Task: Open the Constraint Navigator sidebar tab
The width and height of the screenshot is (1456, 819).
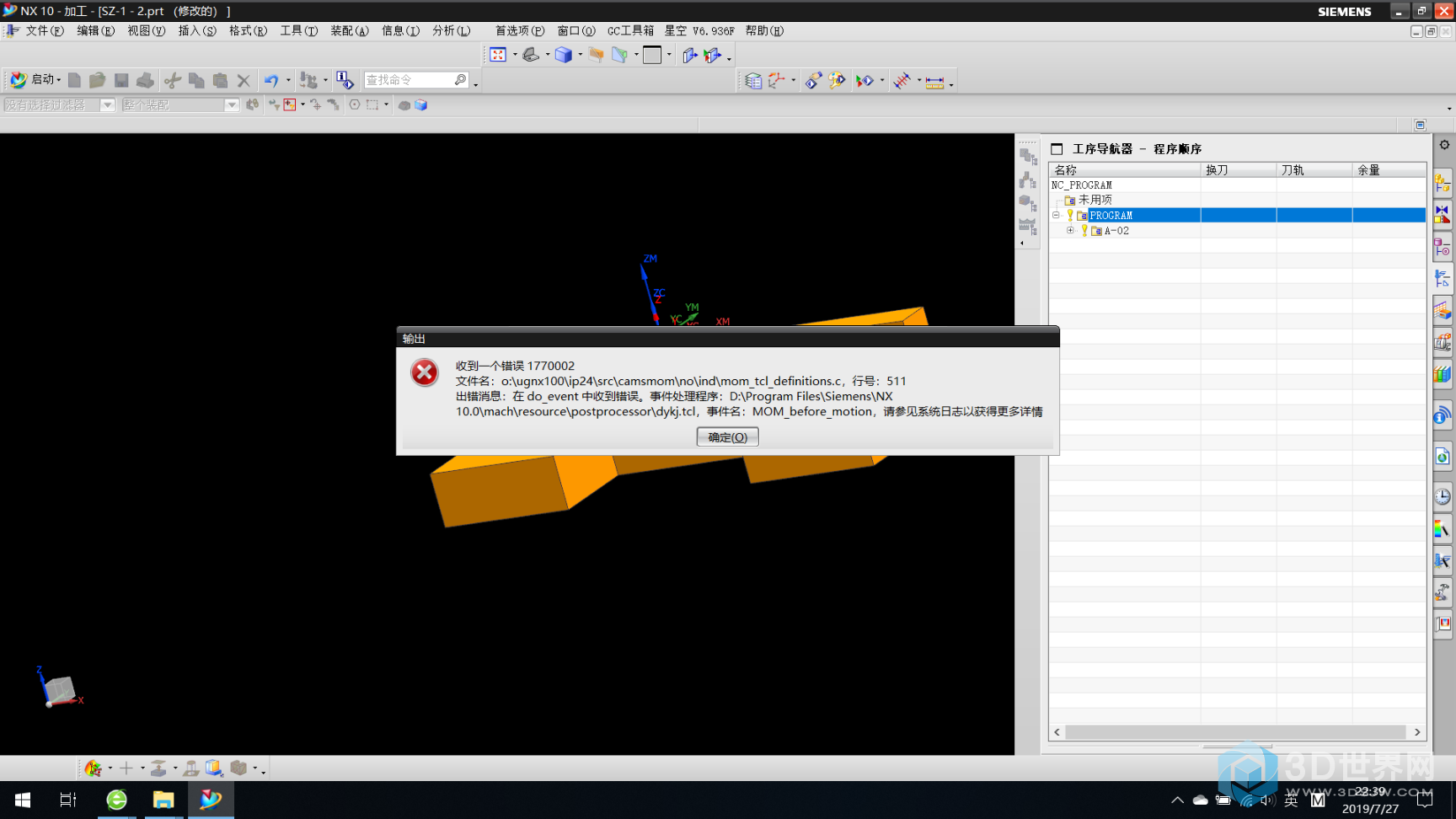Action: click(1443, 214)
